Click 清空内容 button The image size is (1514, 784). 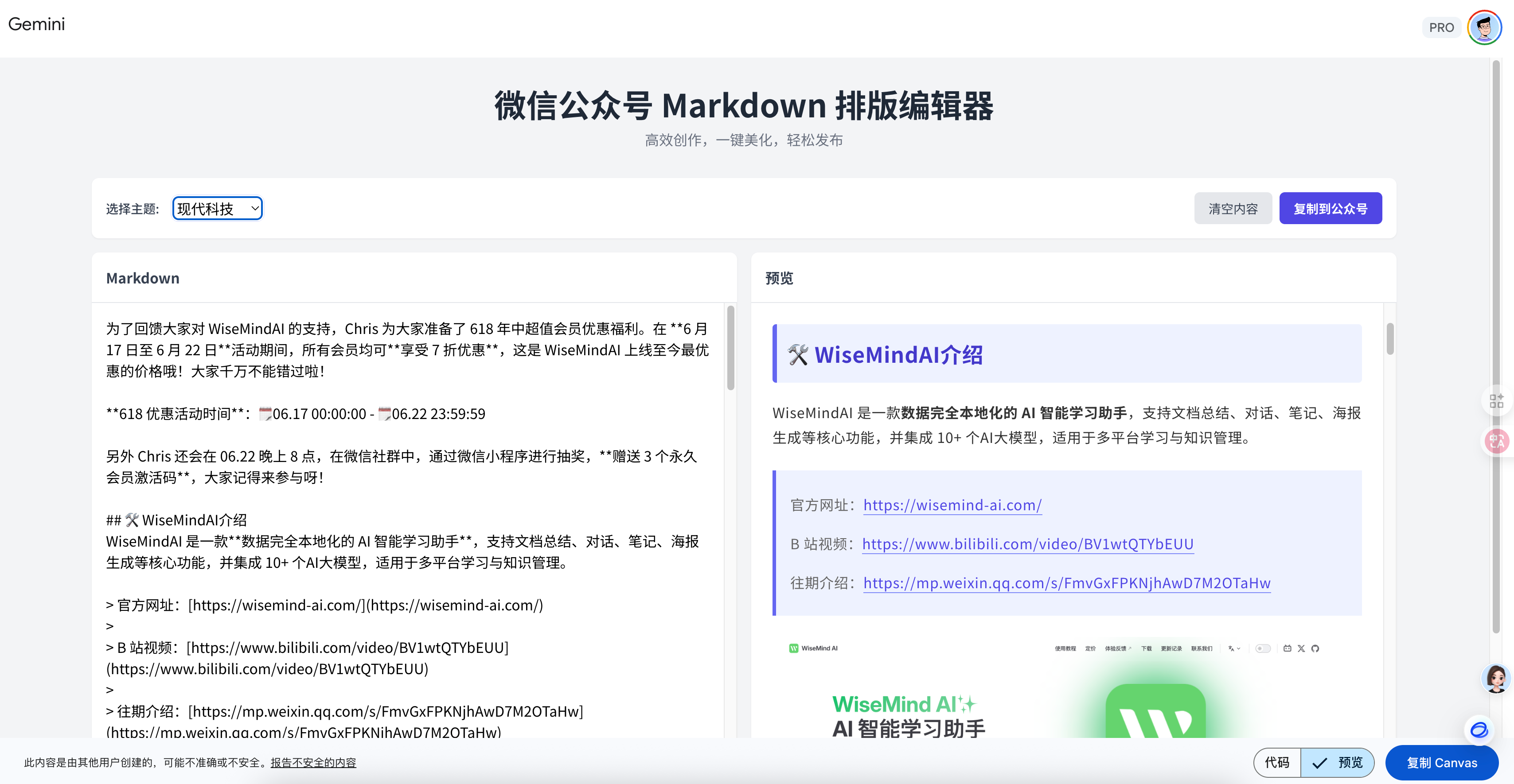click(x=1233, y=209)
